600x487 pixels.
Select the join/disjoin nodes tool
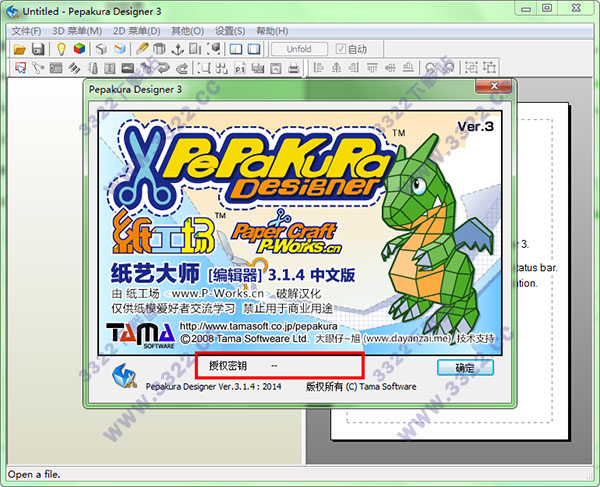[38, 68]
